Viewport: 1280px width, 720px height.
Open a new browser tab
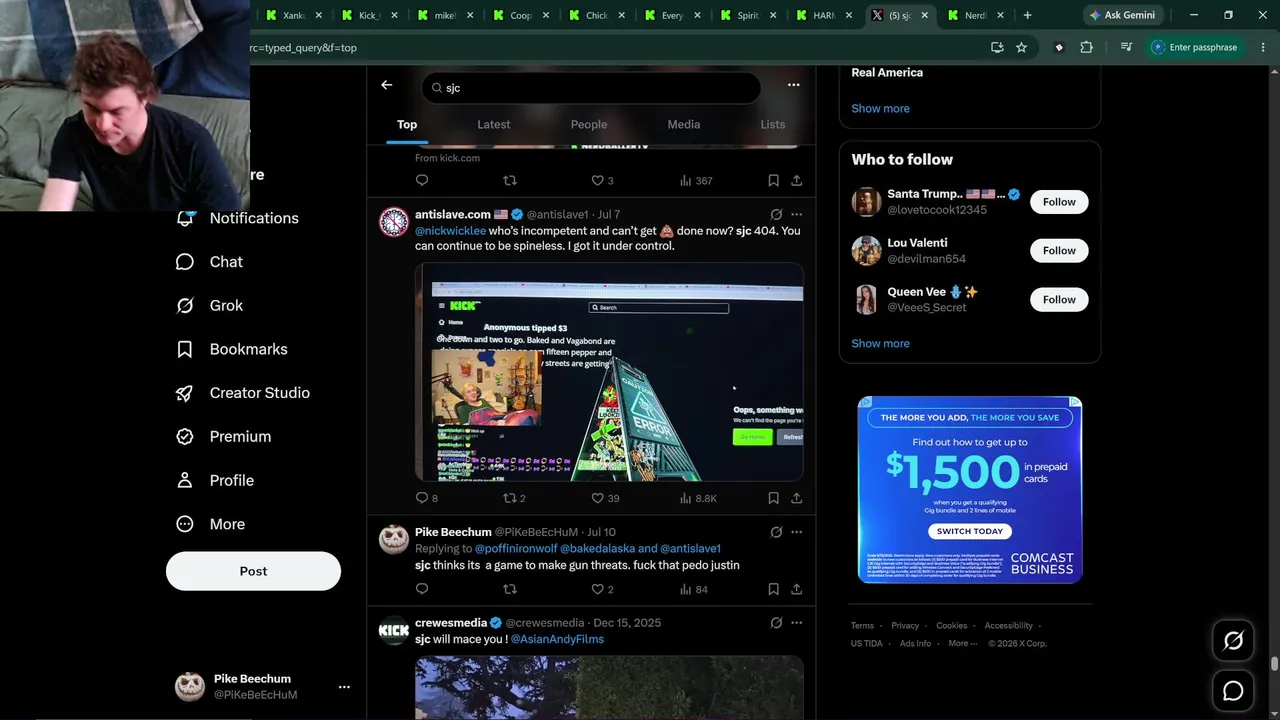click(1027, 15)
